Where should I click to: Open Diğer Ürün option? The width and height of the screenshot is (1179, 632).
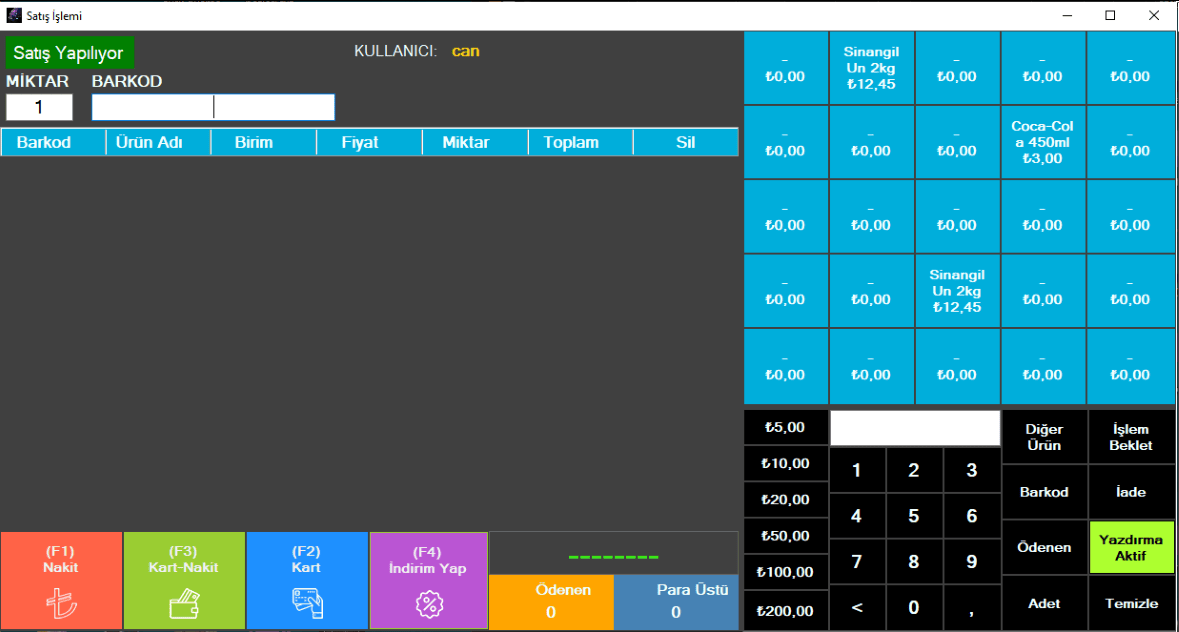tap(1043, 437)
